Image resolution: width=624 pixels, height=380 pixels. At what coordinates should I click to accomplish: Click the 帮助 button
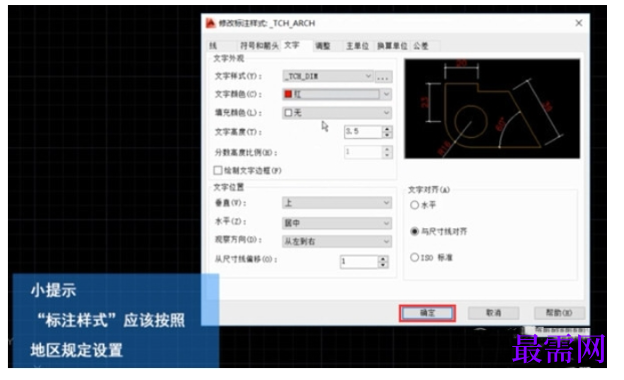(x=559, y=313)
